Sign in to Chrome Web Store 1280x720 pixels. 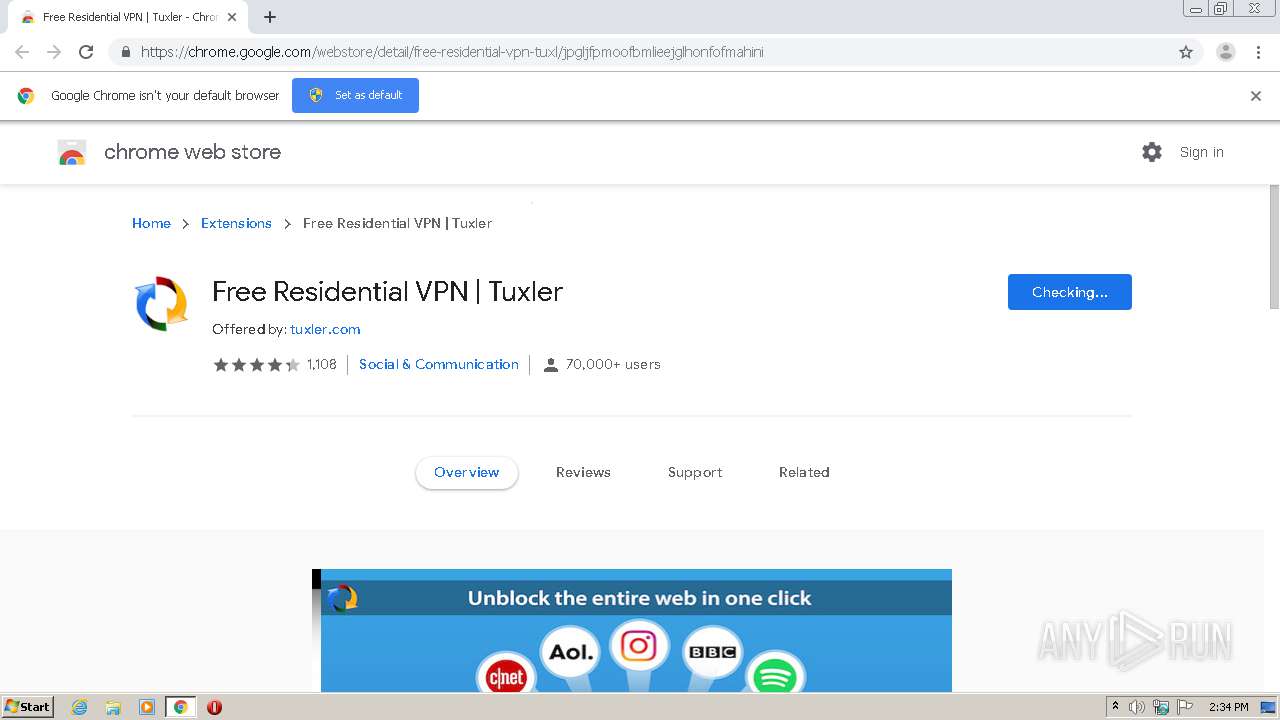click(x=1201, y=152)
